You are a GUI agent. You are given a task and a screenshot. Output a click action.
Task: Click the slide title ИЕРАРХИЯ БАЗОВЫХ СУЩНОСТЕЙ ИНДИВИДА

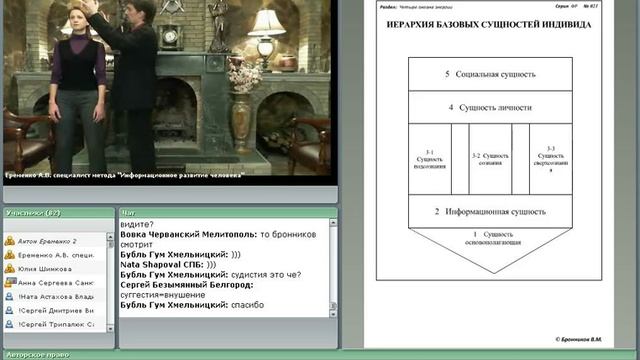pyautogui.click(x=489, y=24)
